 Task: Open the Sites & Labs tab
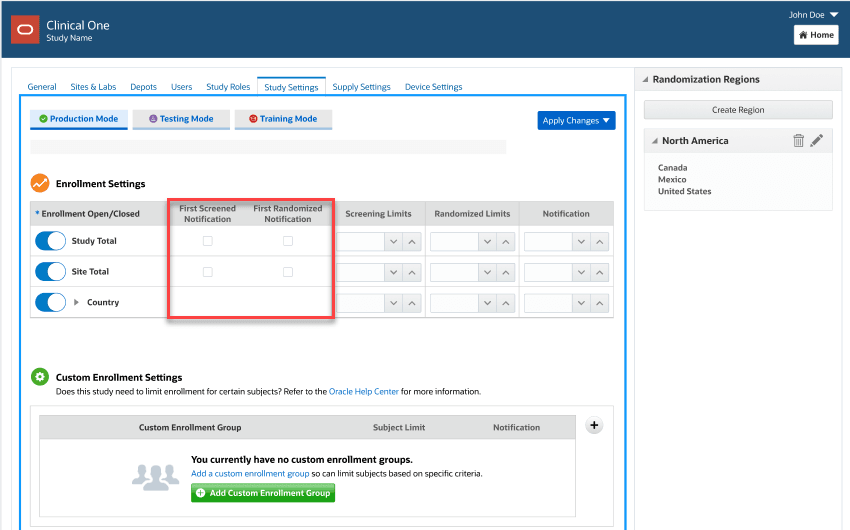93,87
